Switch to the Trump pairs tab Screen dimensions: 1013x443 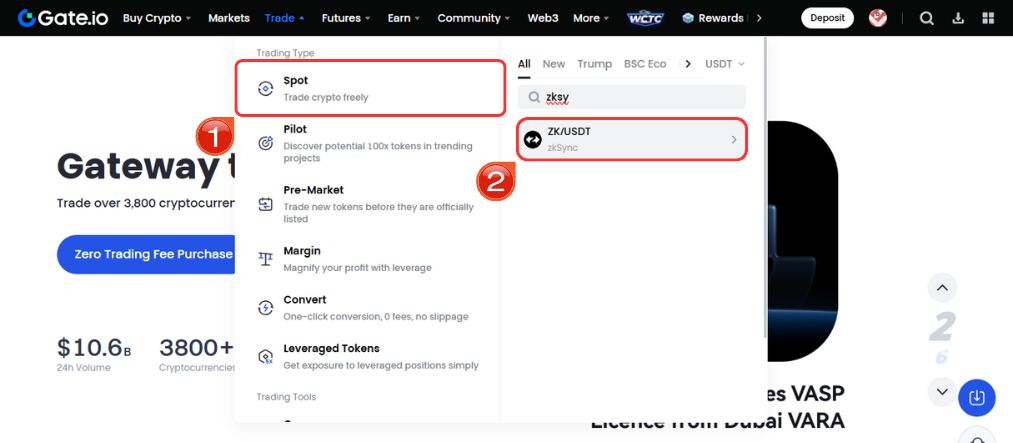click(x=594, y=64)
